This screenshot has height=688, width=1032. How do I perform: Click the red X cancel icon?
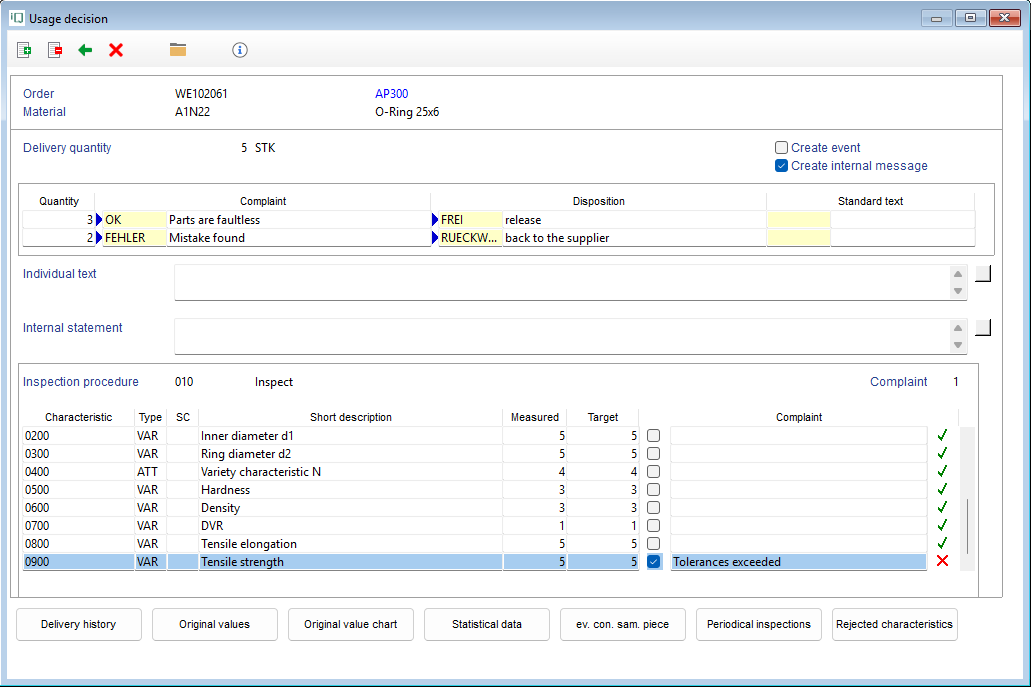tap(116, 50)
